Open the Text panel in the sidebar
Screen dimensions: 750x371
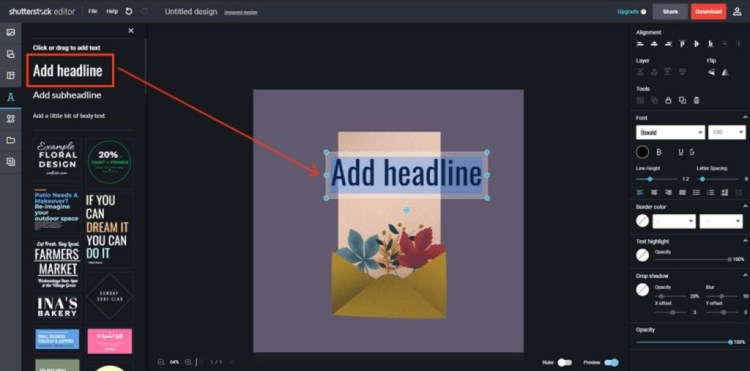(x=11, y=98)
